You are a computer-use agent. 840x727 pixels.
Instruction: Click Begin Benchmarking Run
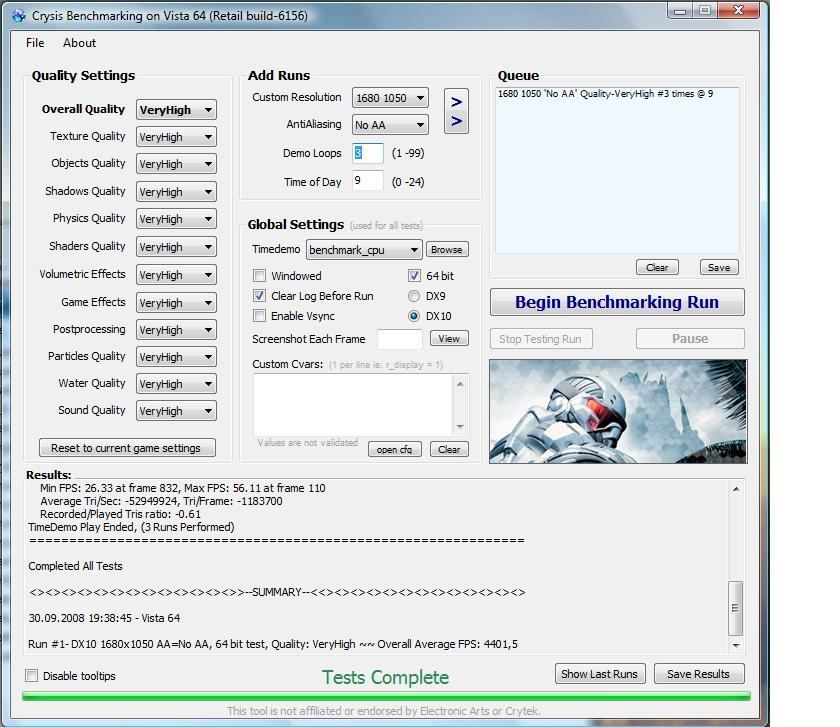[617, 302]
